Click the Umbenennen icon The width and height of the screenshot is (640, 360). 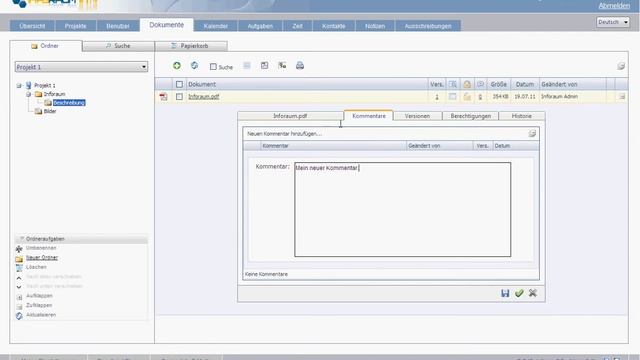tap(19, 249)
